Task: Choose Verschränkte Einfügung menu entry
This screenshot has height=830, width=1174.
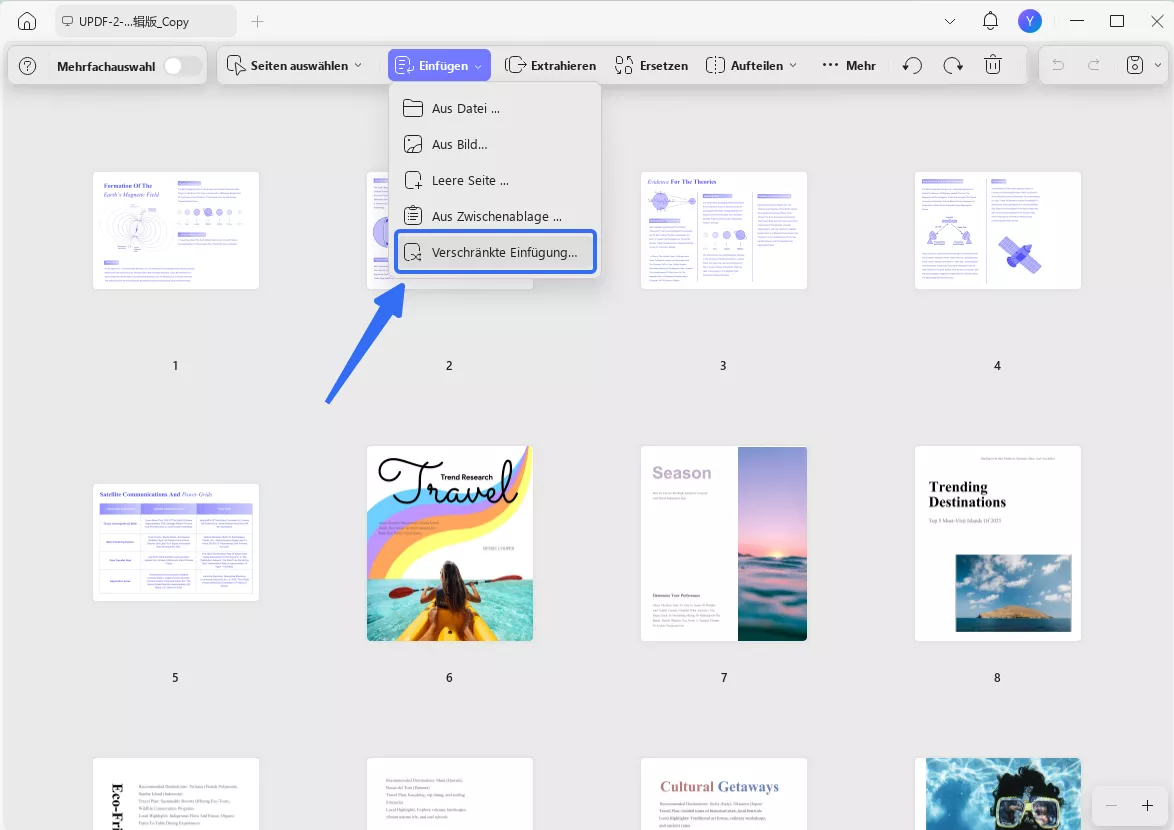Action: coord(495,252)
